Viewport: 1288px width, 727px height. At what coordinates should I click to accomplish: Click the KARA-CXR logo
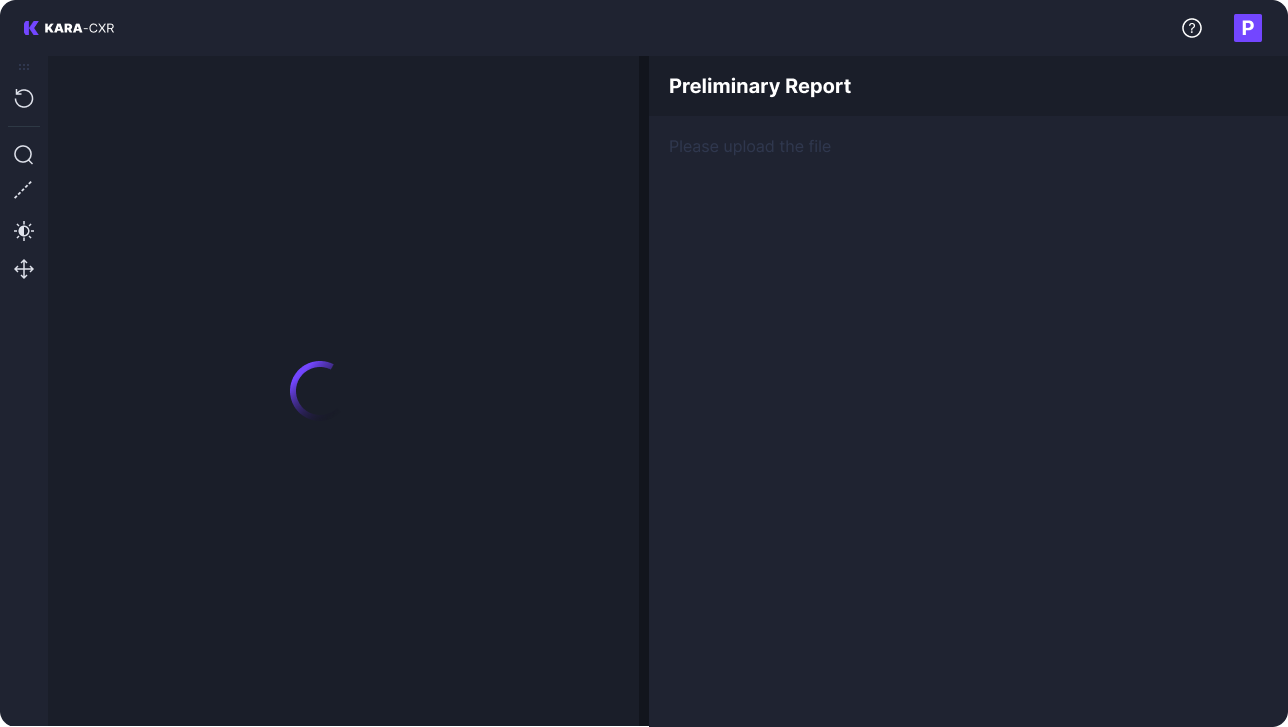(x=69, y=28)
